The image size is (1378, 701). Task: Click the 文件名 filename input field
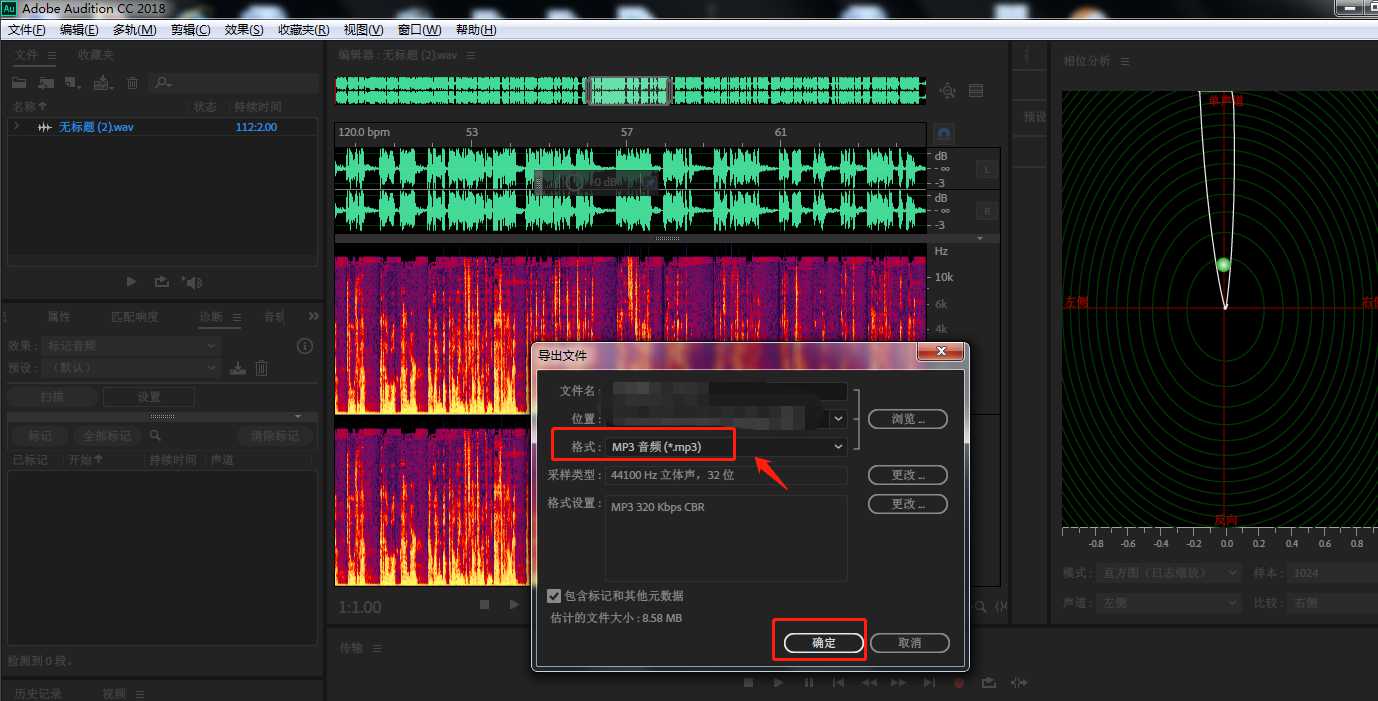(729, 391)
